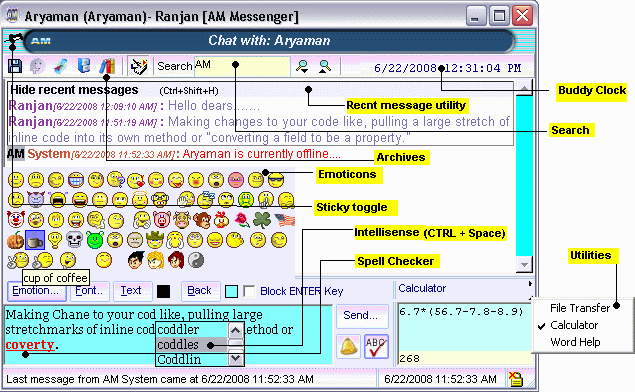Enable the Block ENTER Key checkbox

[x=249, y=291]
